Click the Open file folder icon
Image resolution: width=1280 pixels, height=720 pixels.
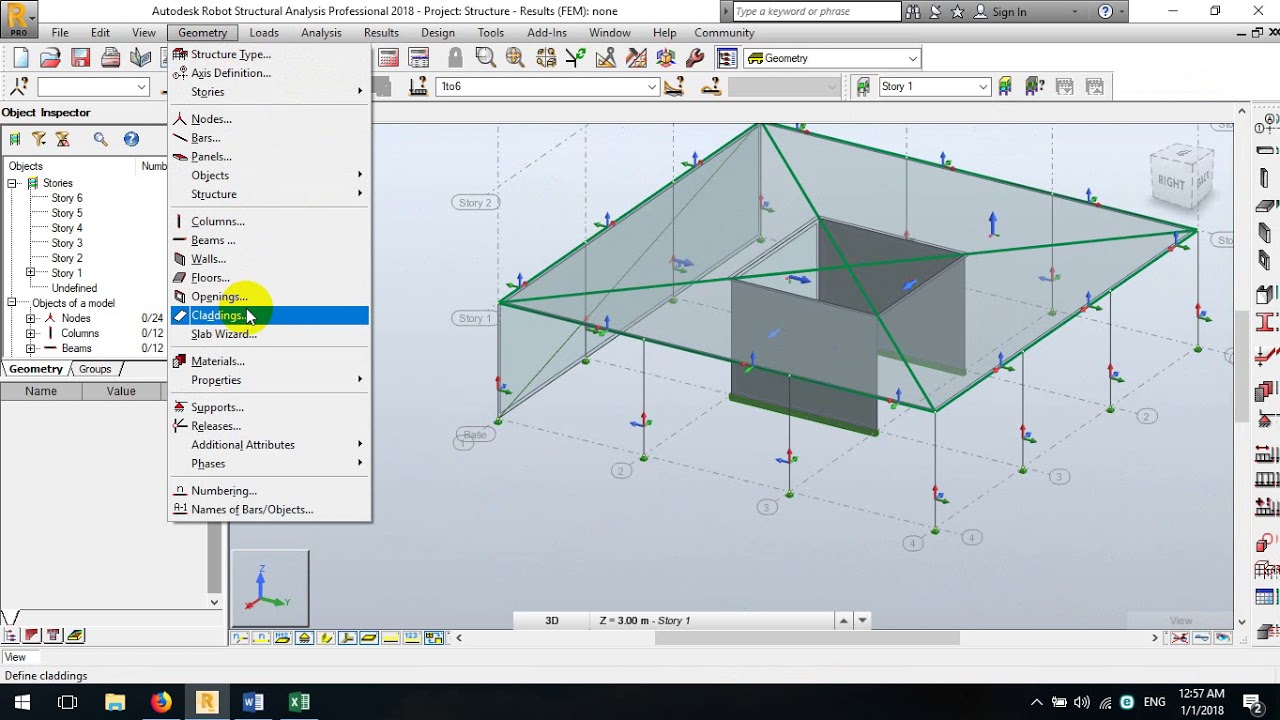[51, 58]
